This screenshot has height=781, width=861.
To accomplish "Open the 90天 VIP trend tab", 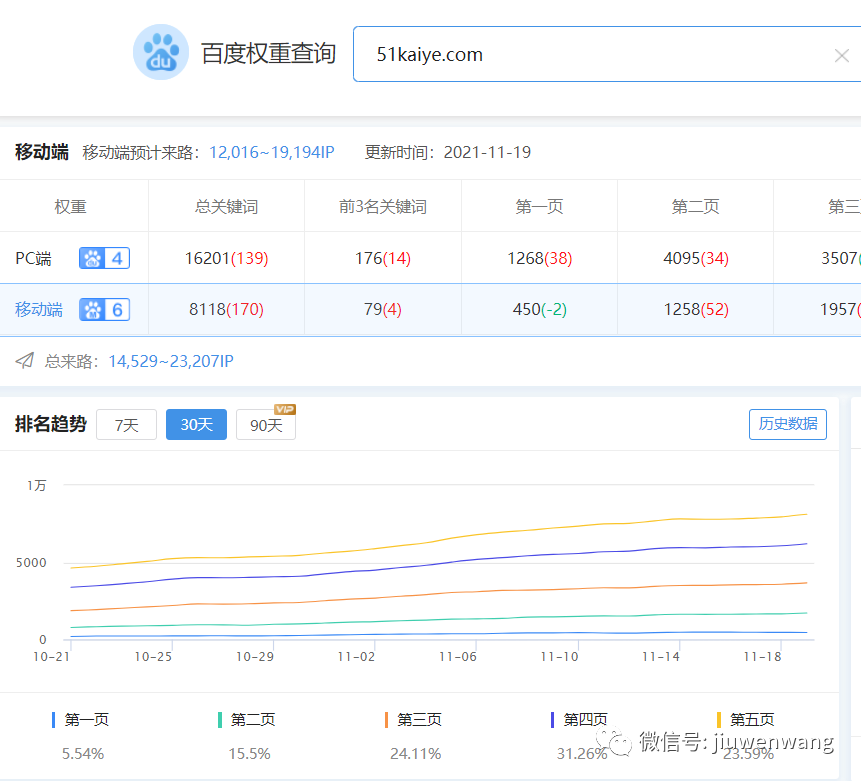I will (x=266, y=425).
